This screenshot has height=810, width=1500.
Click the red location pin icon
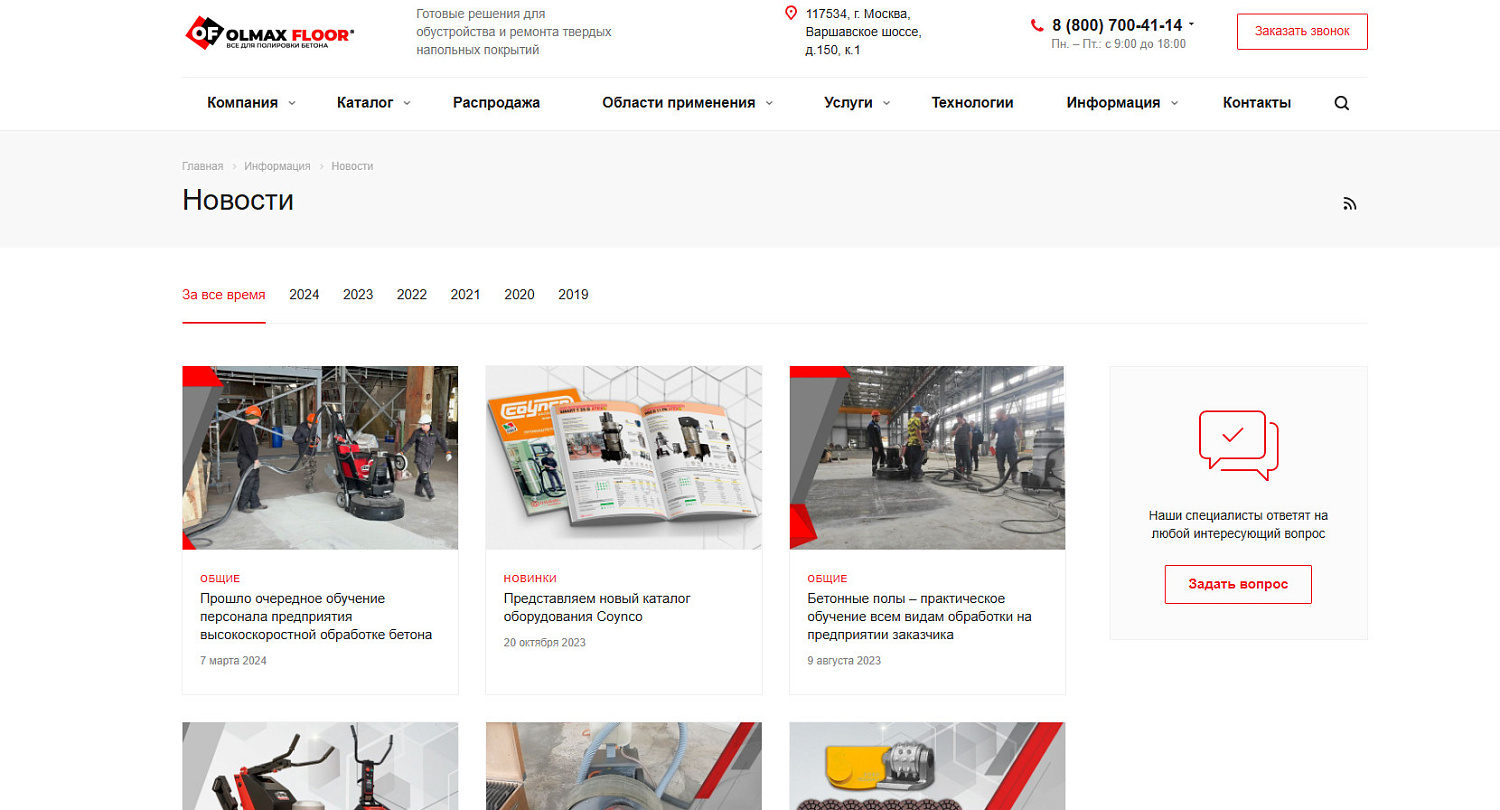pyautogui.click(x=790, y=13)
